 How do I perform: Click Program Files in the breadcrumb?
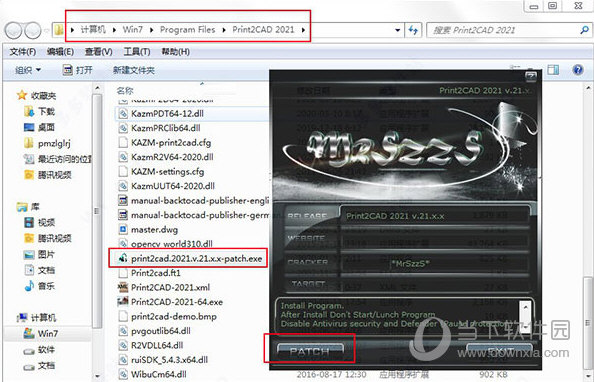(x=188, y=30)
